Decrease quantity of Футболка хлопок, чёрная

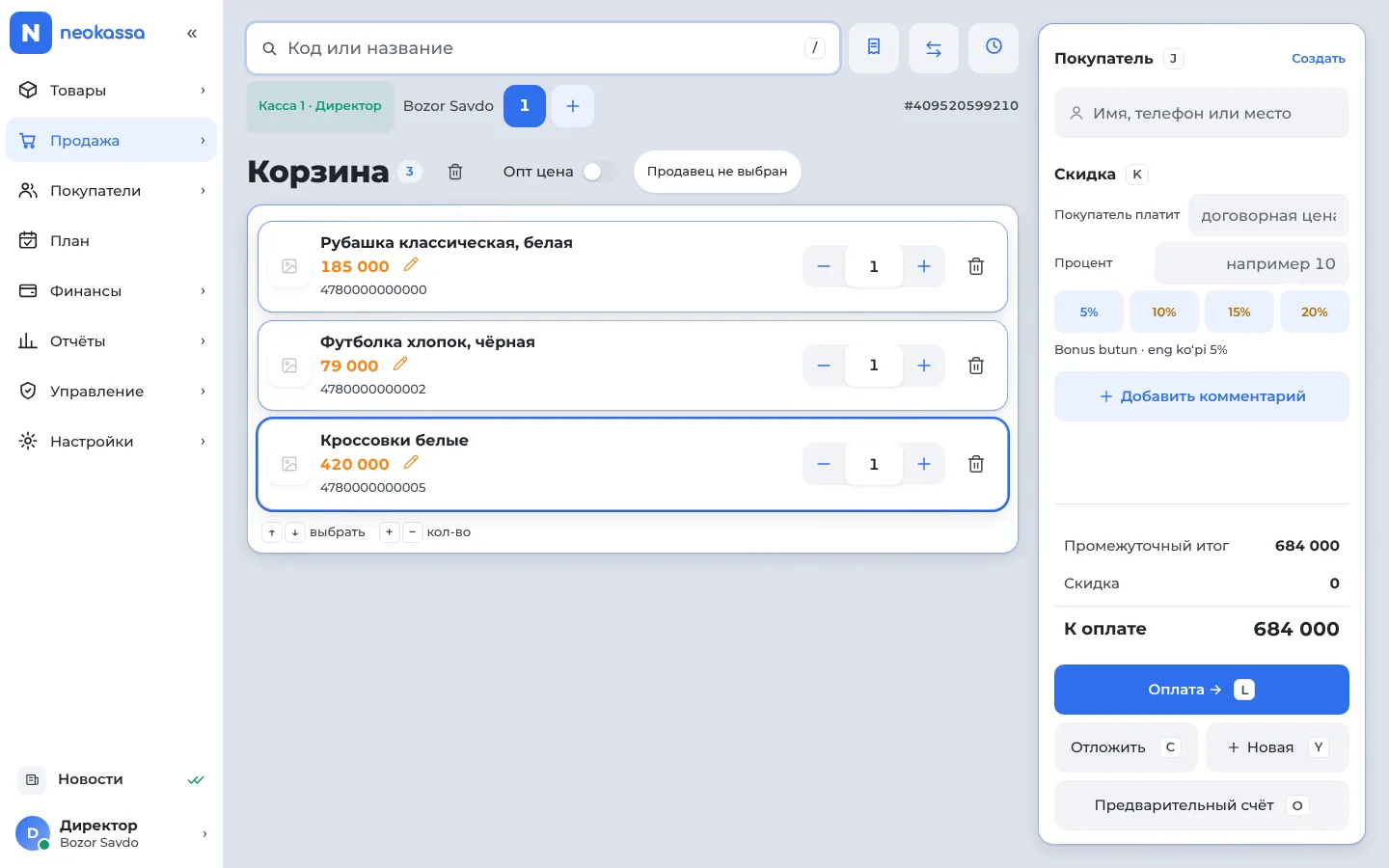click(824, 366)
